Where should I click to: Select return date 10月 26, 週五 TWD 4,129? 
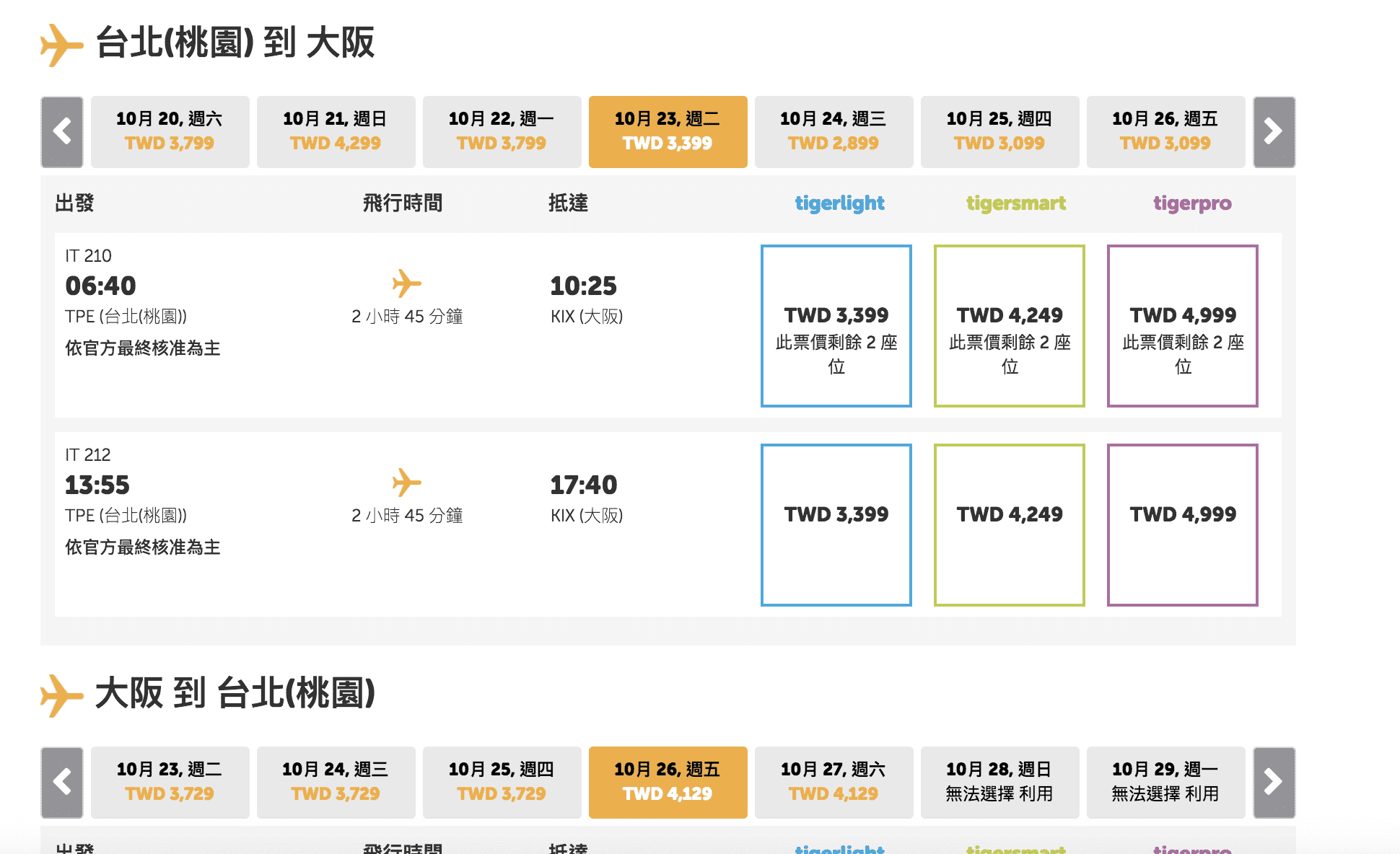(x=668, y=783)
